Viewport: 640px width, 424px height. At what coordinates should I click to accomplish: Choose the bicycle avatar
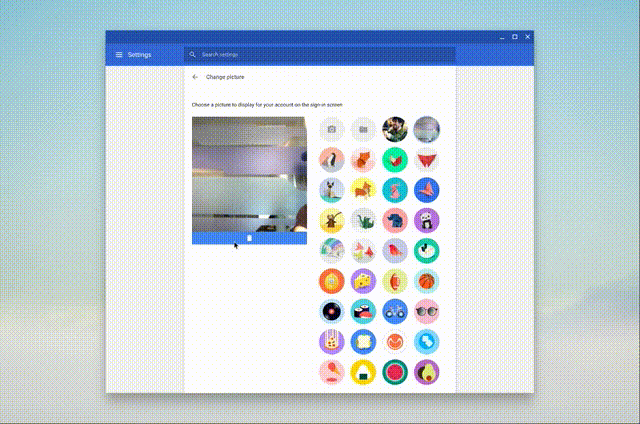coord(395,312)
